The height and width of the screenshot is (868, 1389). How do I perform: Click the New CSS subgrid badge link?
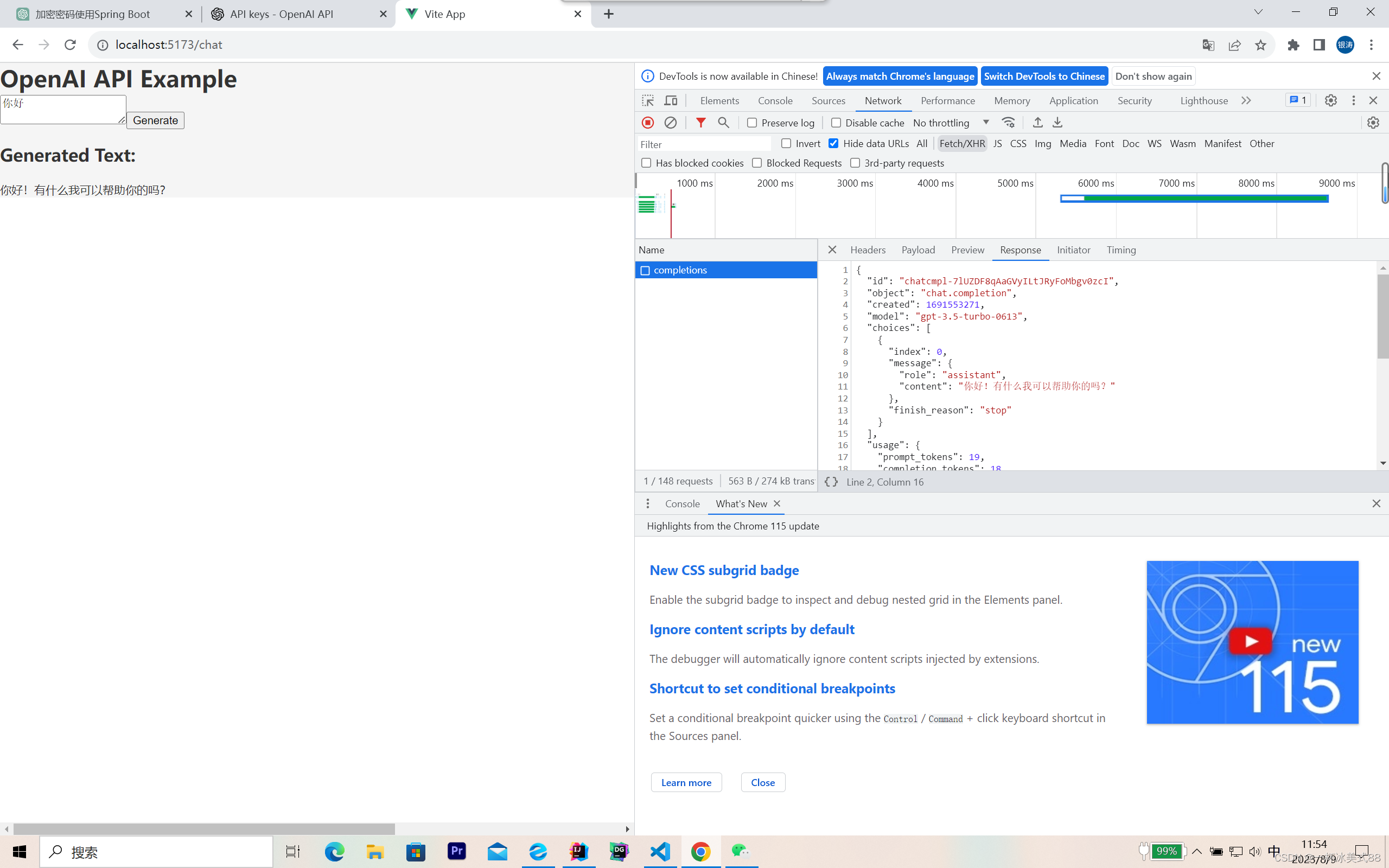tap(724, 570)
